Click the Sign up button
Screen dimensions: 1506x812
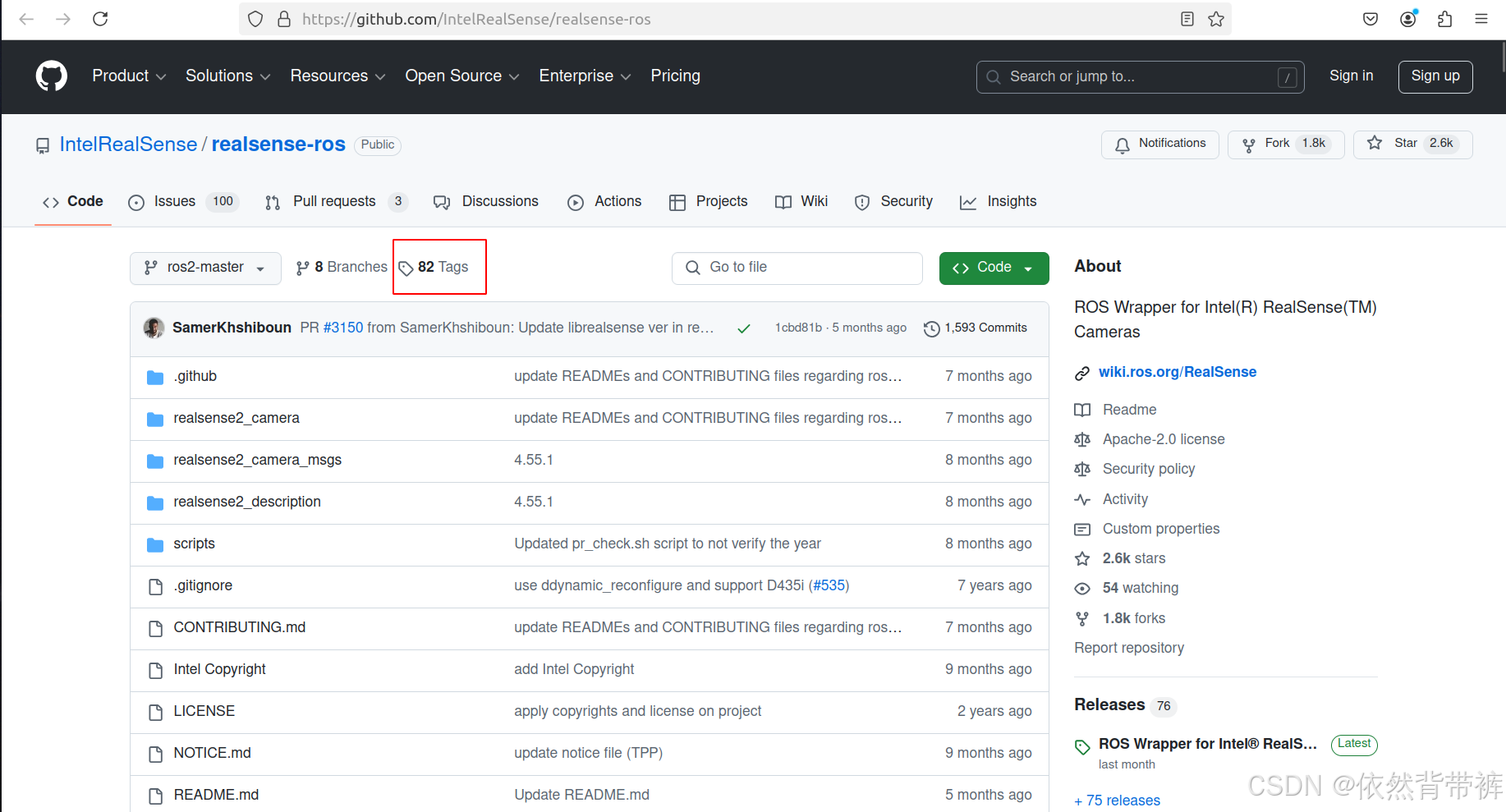pos(1435,76)
